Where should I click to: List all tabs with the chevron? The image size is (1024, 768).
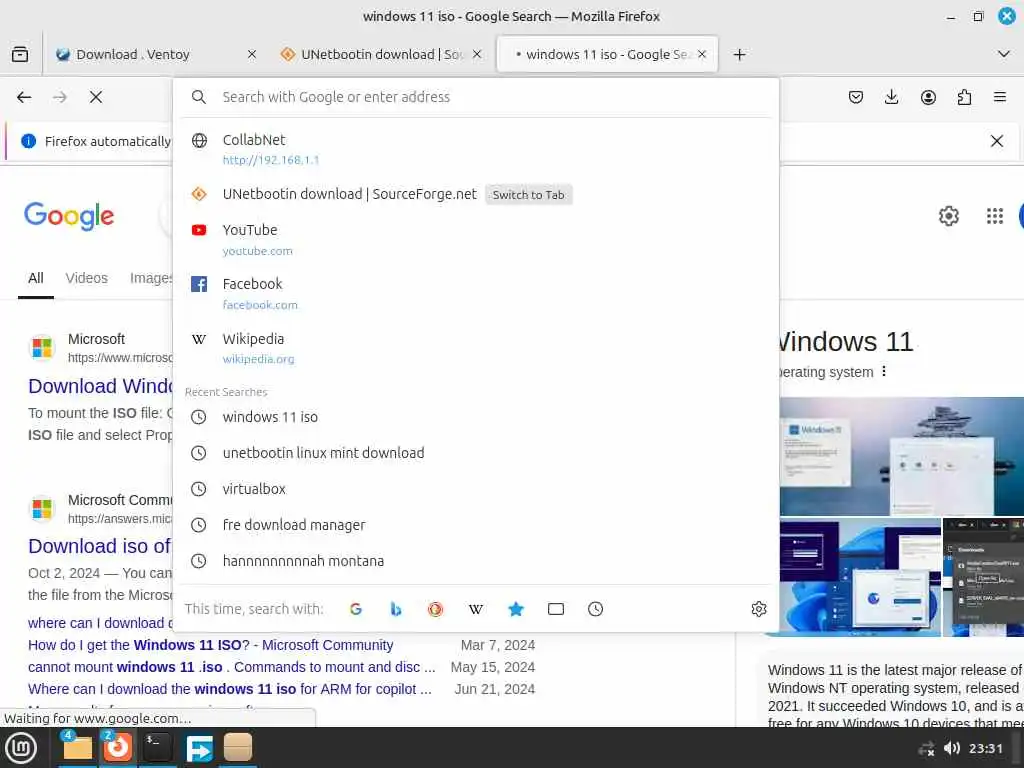click(1004, 54)
